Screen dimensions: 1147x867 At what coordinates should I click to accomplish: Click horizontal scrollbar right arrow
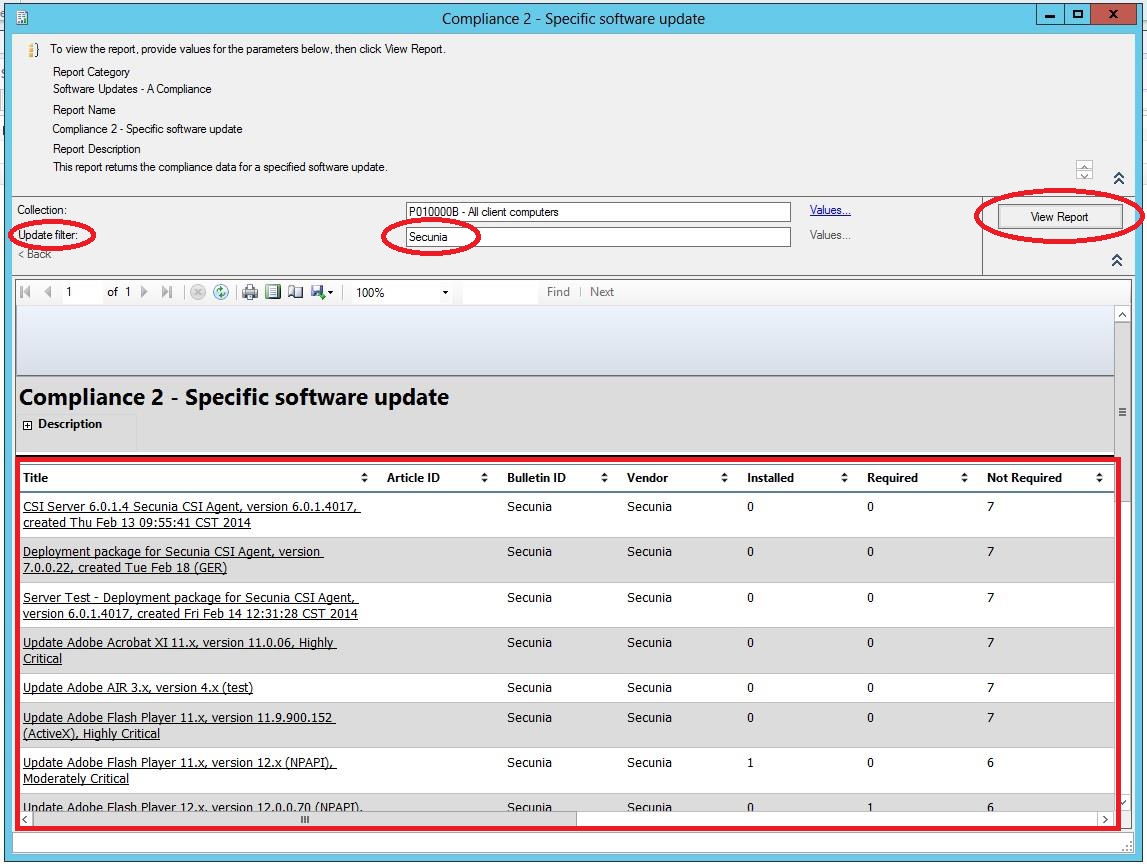(x=1105, y=819)
